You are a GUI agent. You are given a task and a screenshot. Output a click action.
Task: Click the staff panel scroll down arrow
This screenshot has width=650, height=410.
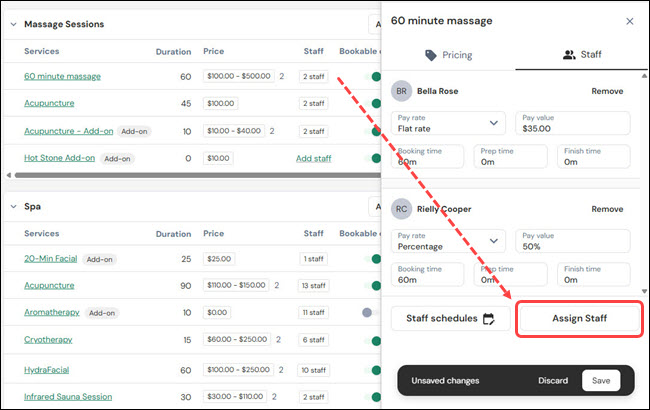(644, 291)
